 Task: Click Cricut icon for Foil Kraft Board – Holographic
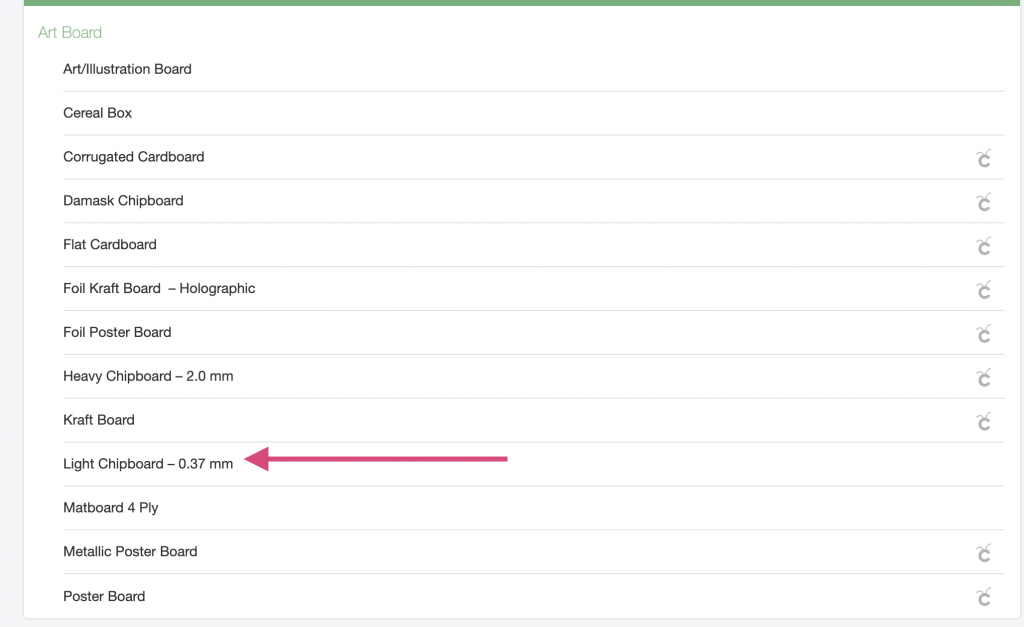tap(984, 289)
